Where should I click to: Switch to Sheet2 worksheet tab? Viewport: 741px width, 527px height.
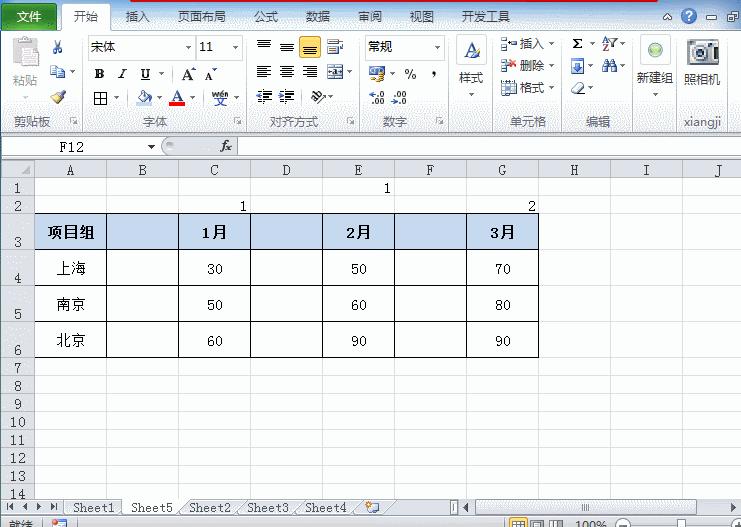pyautogui.click(x=209, y=508)
